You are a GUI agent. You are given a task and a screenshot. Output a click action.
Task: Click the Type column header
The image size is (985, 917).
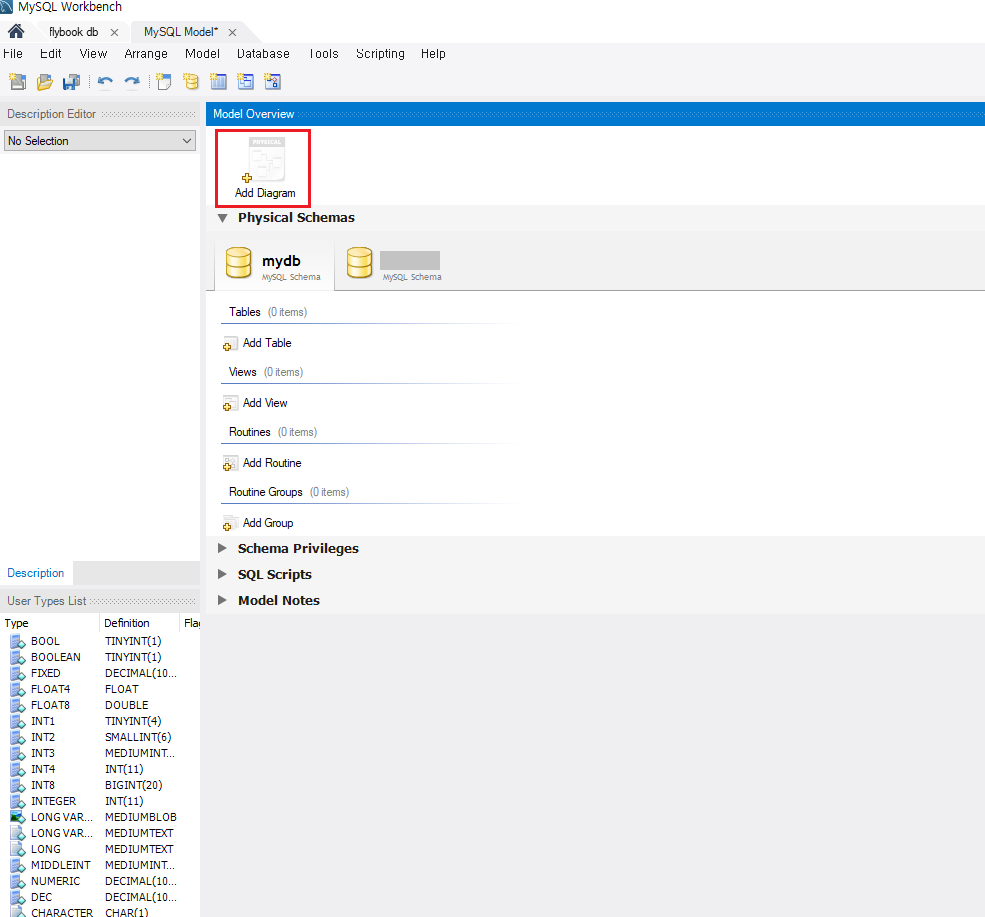[x=50, y=623]
